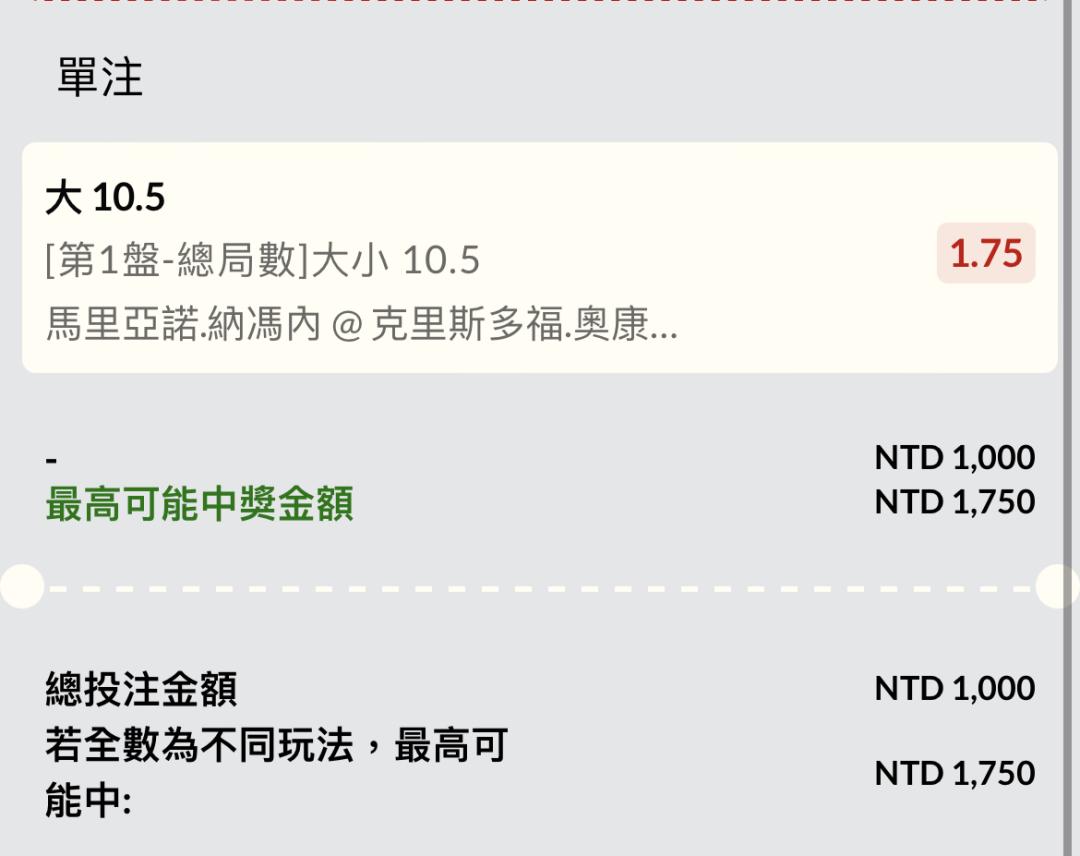This screenshot has width=1080, height=856.
Task: Click the red dashed line above 單注
Action: point(540,2)
